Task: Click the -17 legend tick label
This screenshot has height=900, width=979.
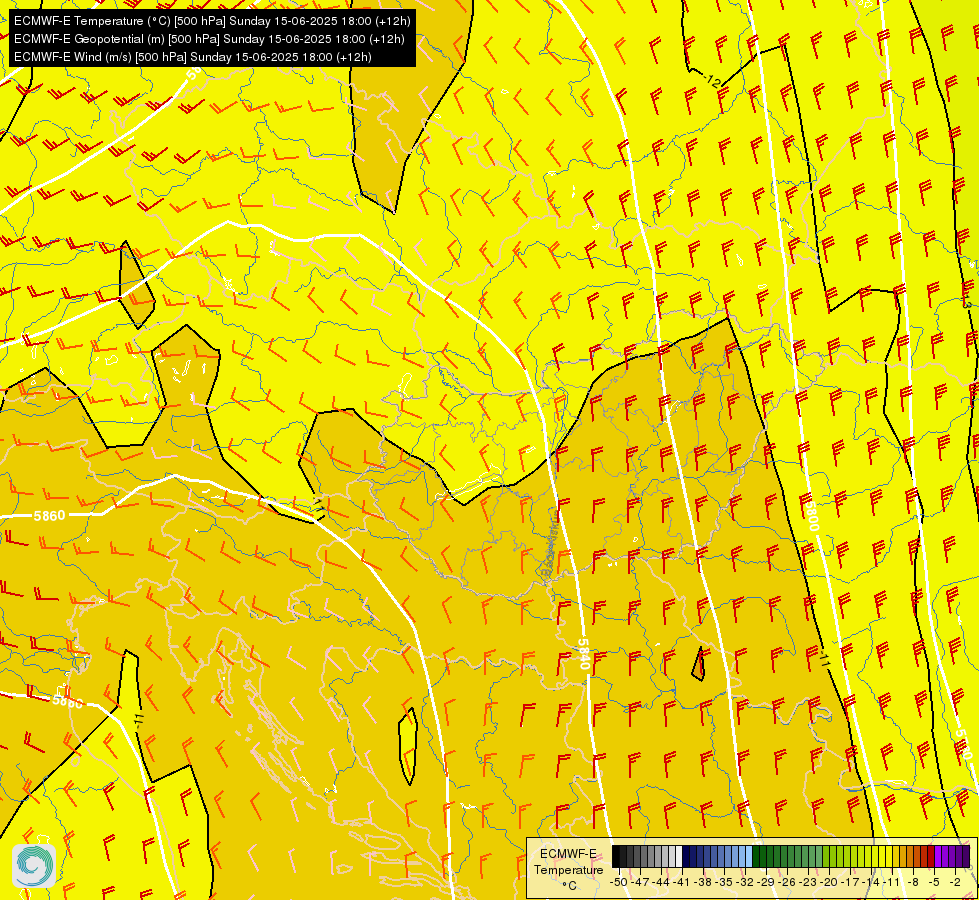Action: click(x=852, y=882)
